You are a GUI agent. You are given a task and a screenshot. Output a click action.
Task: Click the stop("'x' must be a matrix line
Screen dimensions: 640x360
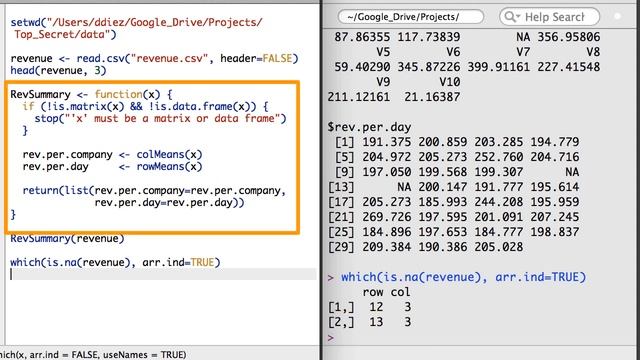point(160,118)
